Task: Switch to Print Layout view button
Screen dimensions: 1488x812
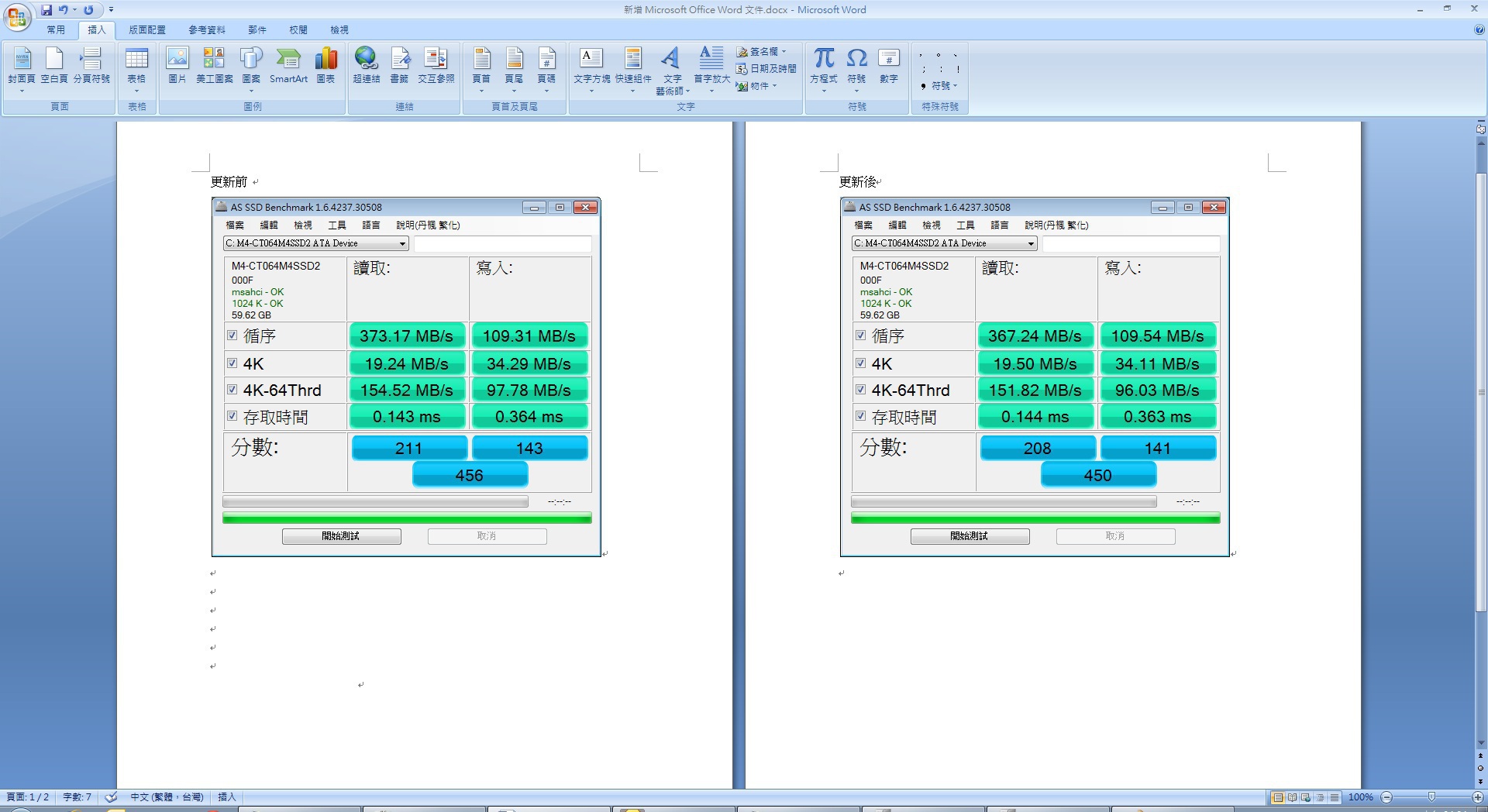Action: tap(1277, 797)
